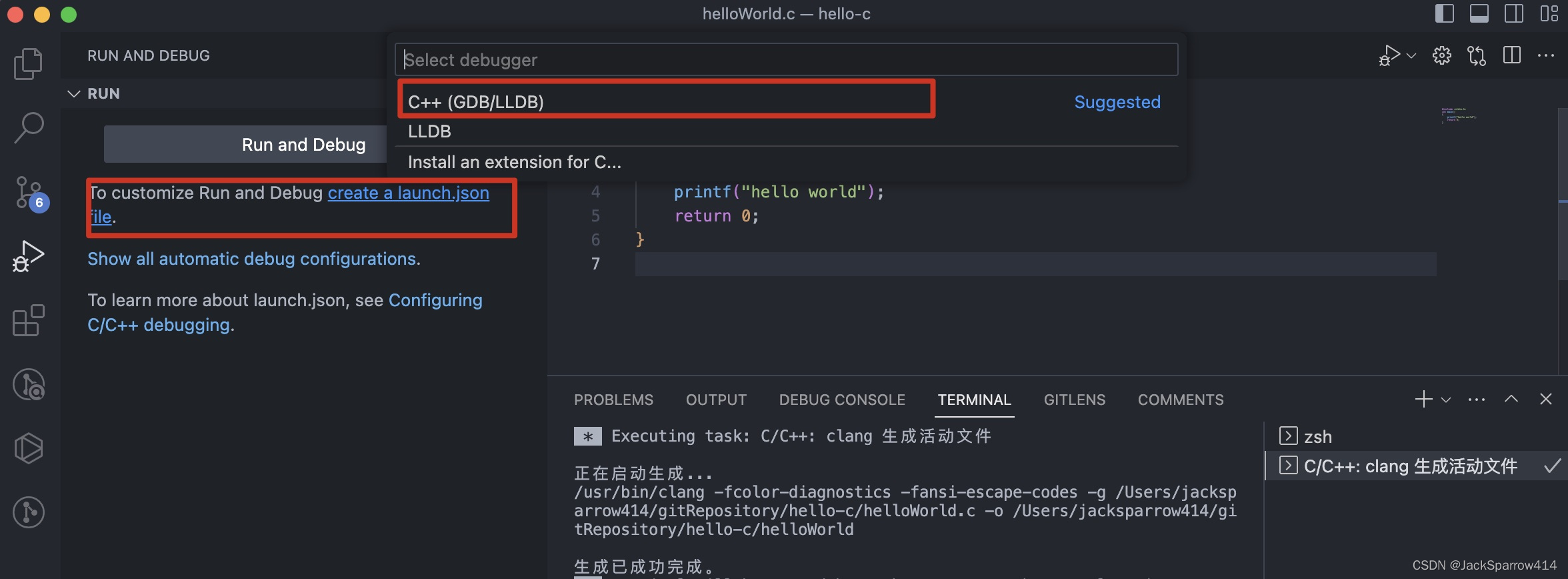Open the gear settings icon in editor toolbar
The image size is (1568, 579).
[1442, 56]
